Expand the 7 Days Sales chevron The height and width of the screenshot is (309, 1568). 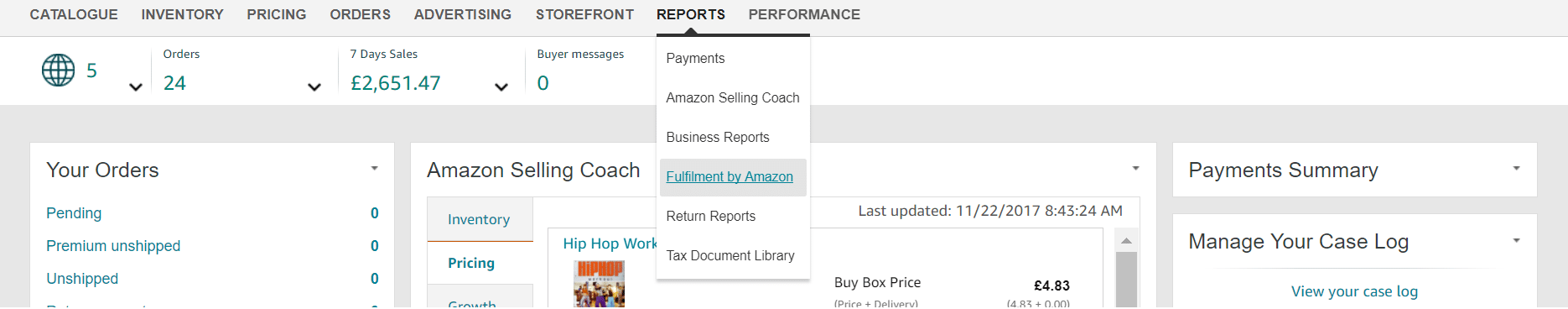(x=501, y=87)
